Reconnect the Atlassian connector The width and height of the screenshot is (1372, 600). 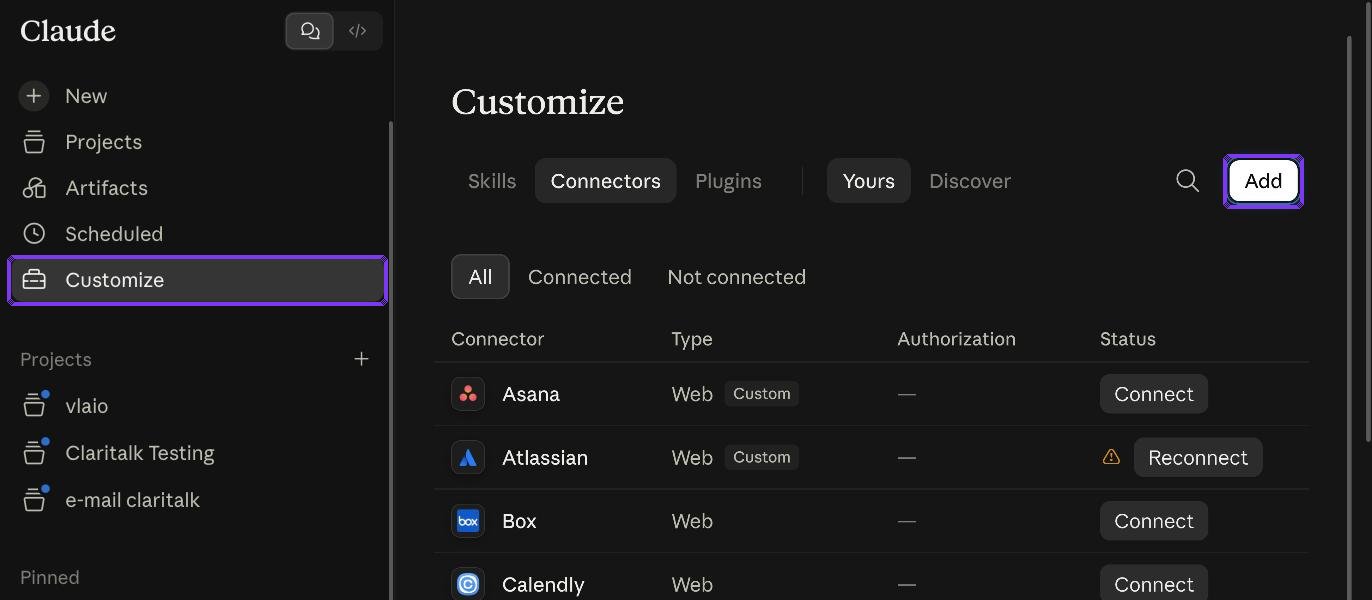[x=1198, y=458]
